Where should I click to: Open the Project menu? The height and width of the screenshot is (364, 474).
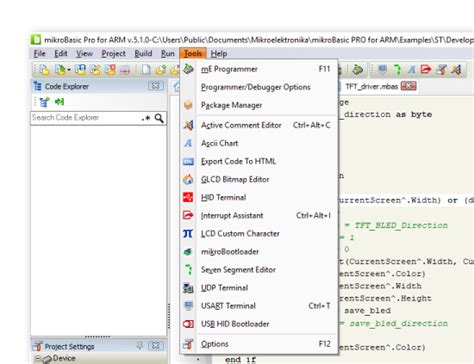(113, 54)
